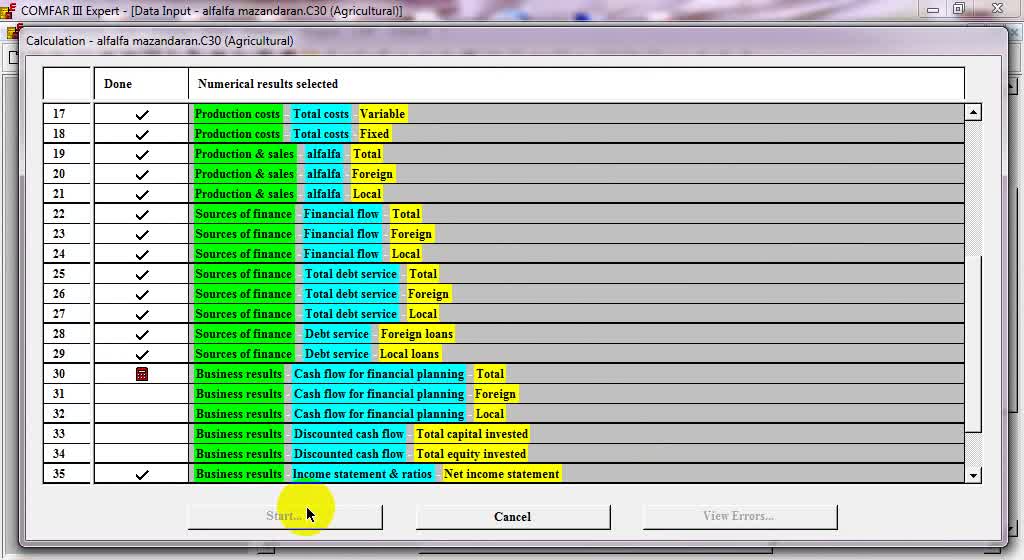Select yellow "Foreign loans" label in row 28
Screen dimensions: 1024x560
[416, 334]
